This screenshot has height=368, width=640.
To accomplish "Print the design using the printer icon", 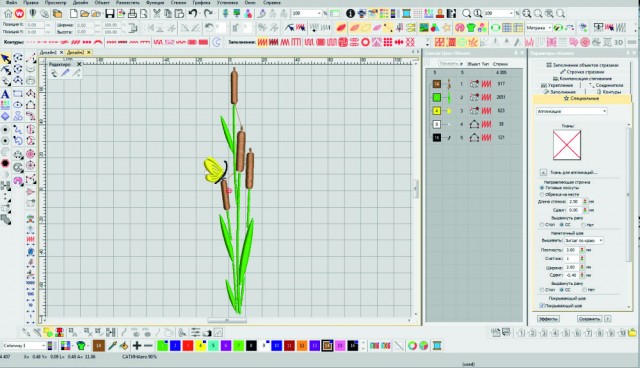I will click(132, 13).
